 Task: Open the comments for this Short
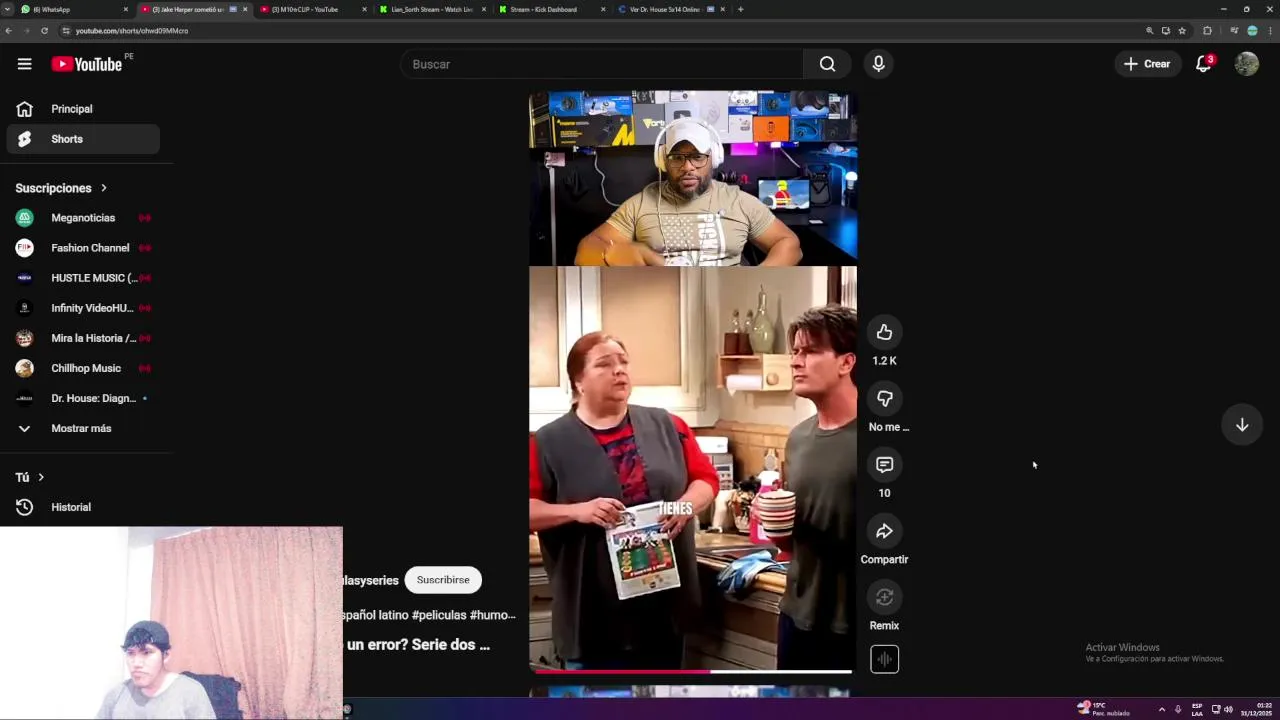pyautogui.click(x=884, y=465)
